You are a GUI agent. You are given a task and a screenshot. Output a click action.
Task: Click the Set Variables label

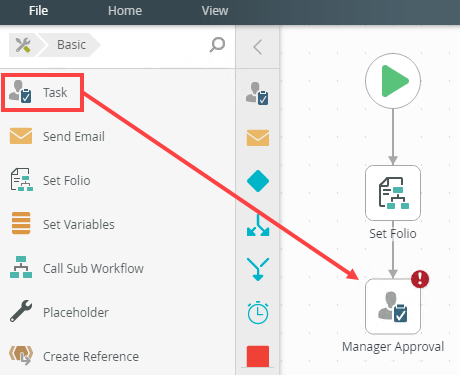click(x=79, y=225)
